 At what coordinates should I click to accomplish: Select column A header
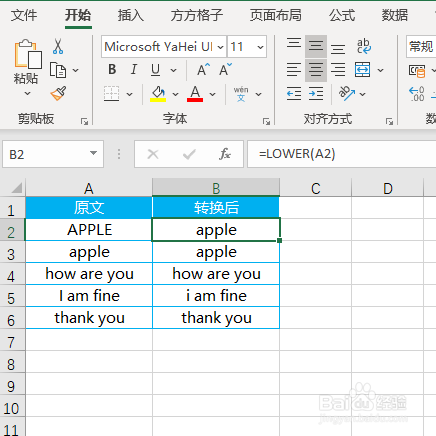tap(89, 188)
